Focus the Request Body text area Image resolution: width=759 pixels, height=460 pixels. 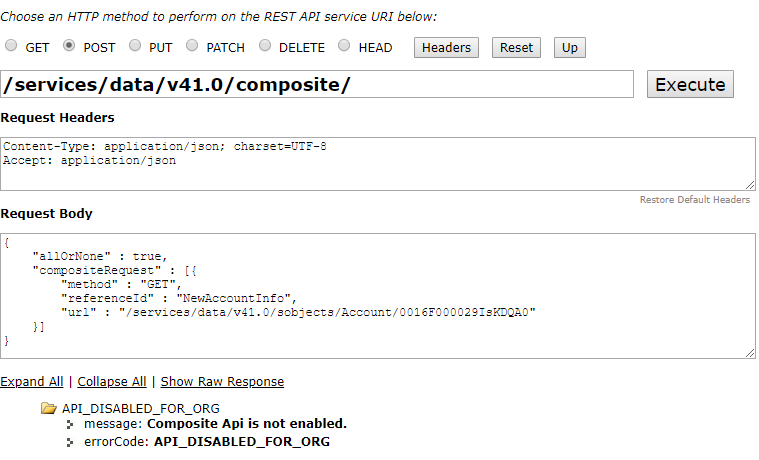[377, 295]
